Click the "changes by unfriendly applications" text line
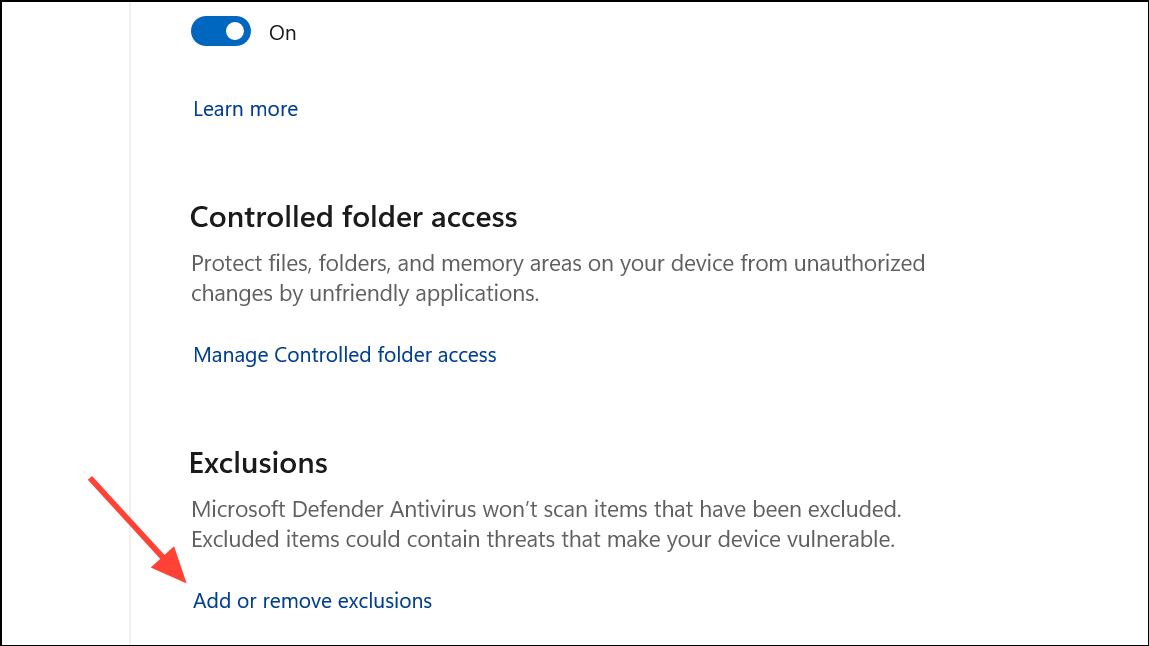This screenshot has width=1149, height=646. [365, 294]
